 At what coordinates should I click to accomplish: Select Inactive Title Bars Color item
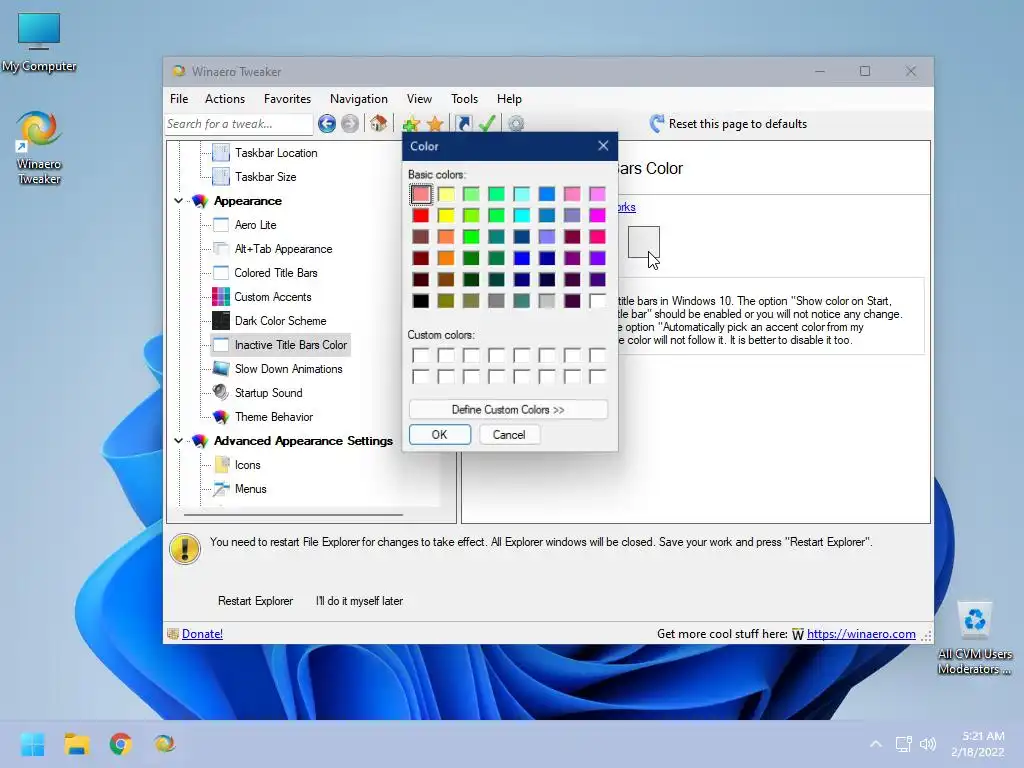[291, 345]
